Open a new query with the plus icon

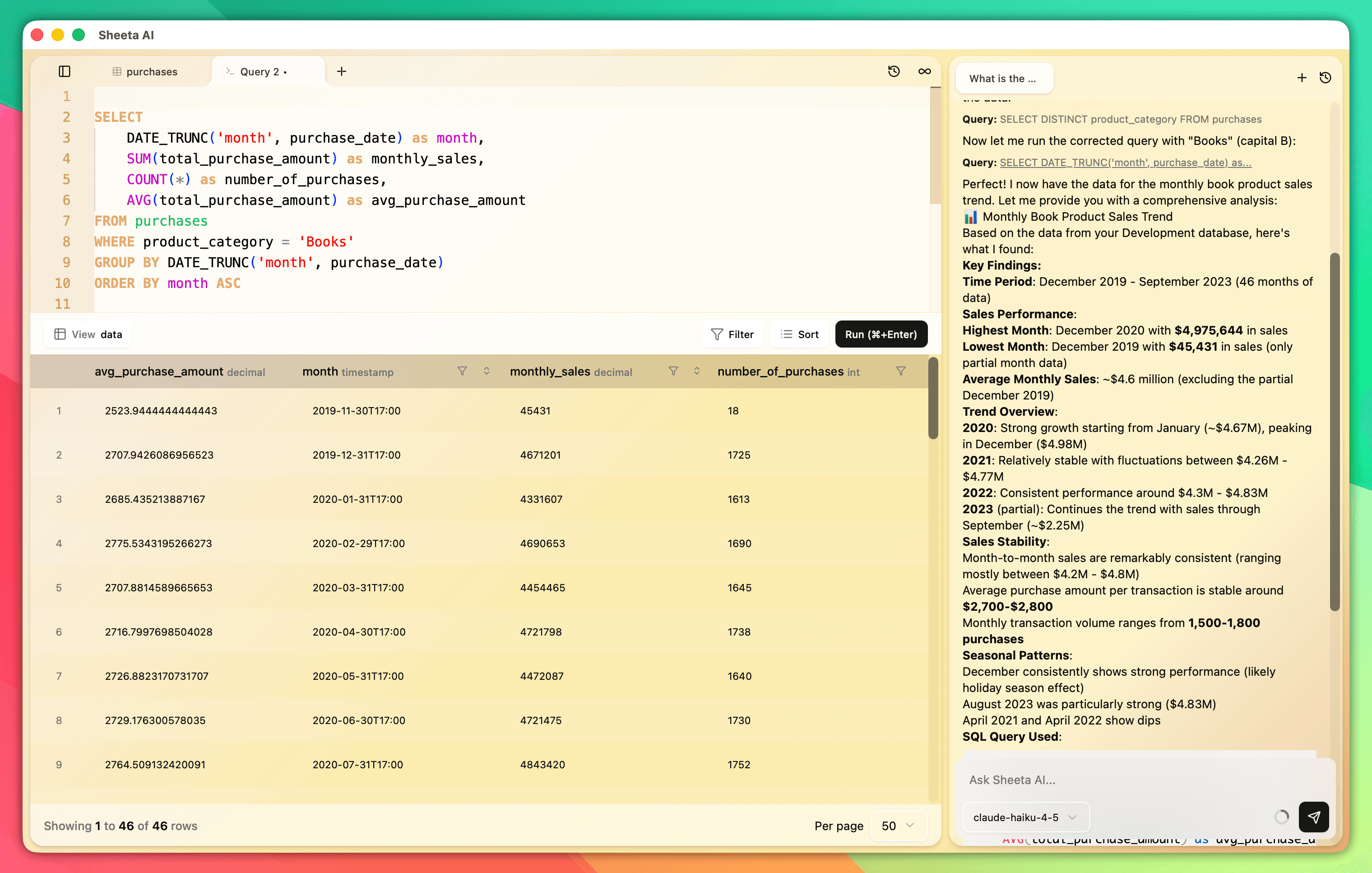pos(341,71)
